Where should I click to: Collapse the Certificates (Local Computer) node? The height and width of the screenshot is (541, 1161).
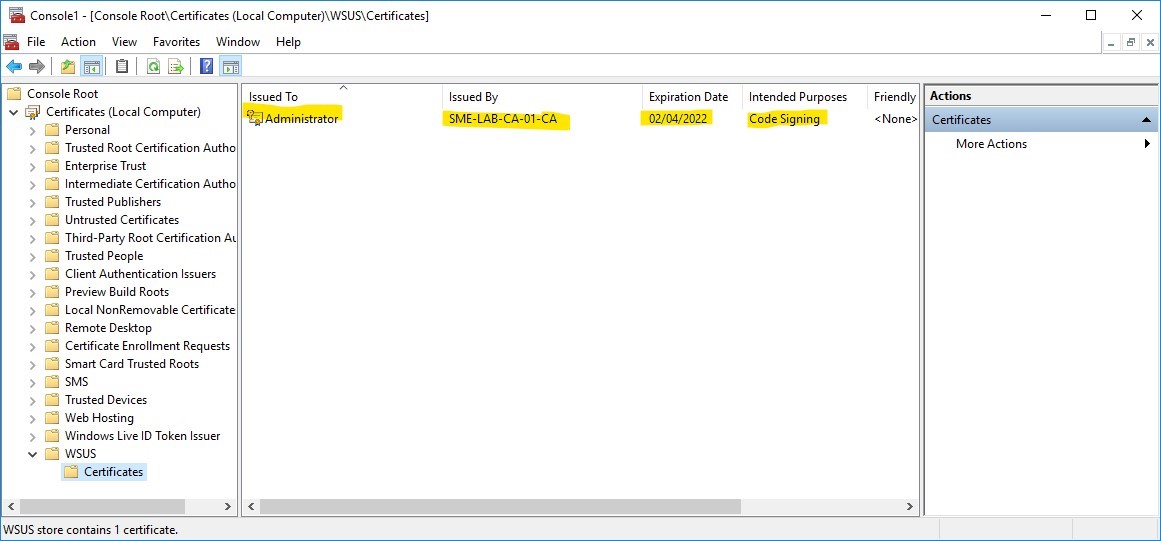pyautogui.click(x=13, y=112)
